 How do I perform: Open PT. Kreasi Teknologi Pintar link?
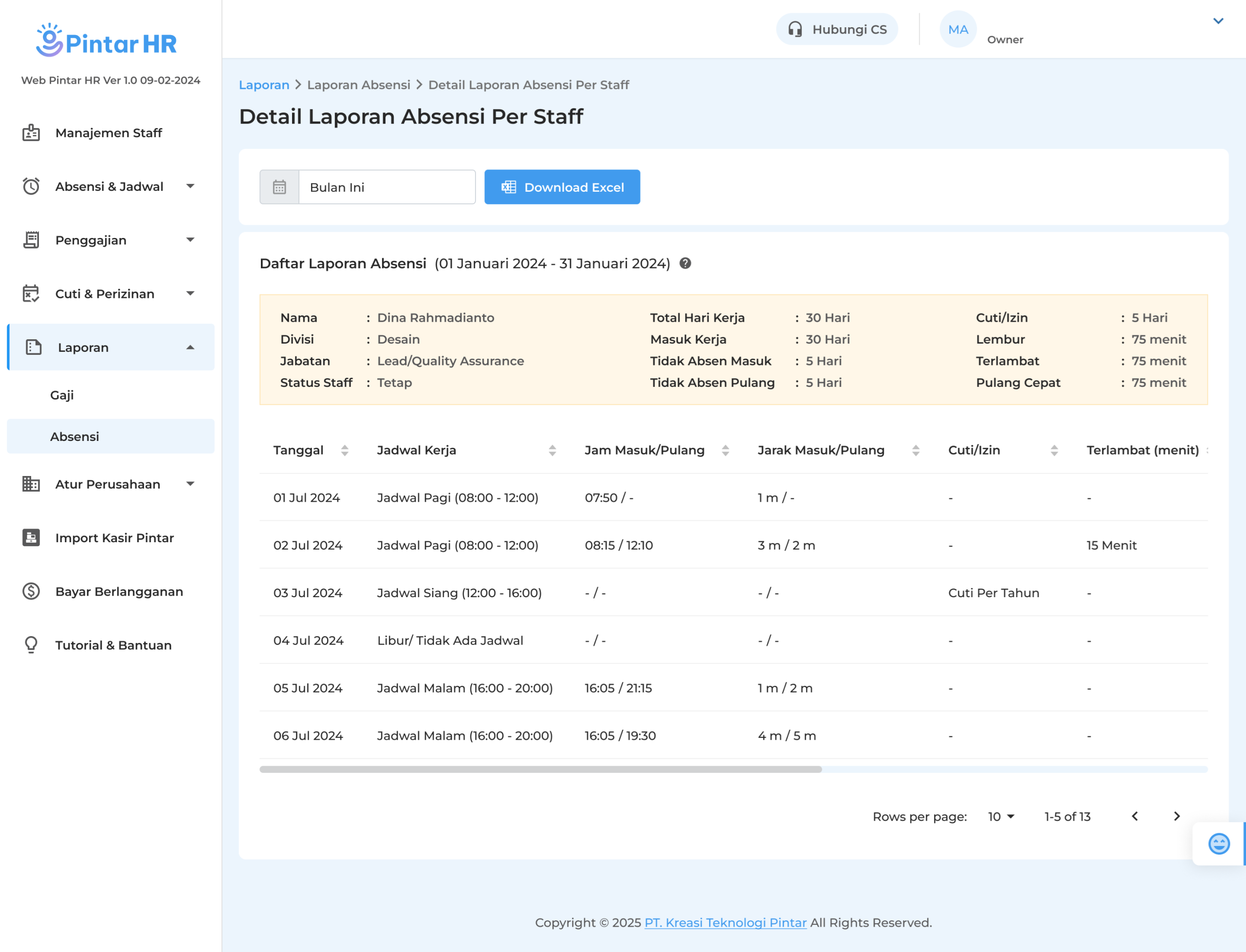click(725, 922)
